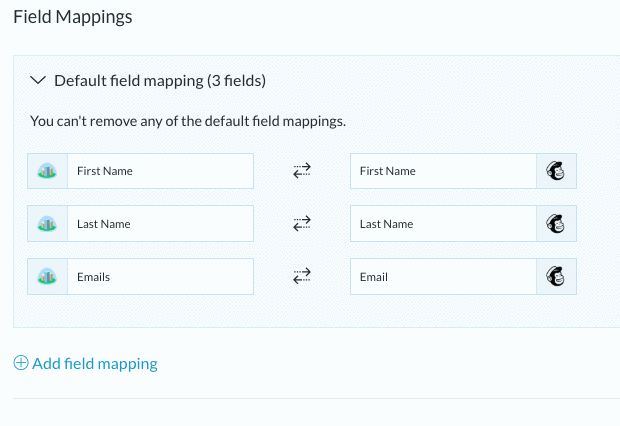Click the plus circle icon for adding mapping
Screen dimensions: 620x426
(x=21, y=363)
